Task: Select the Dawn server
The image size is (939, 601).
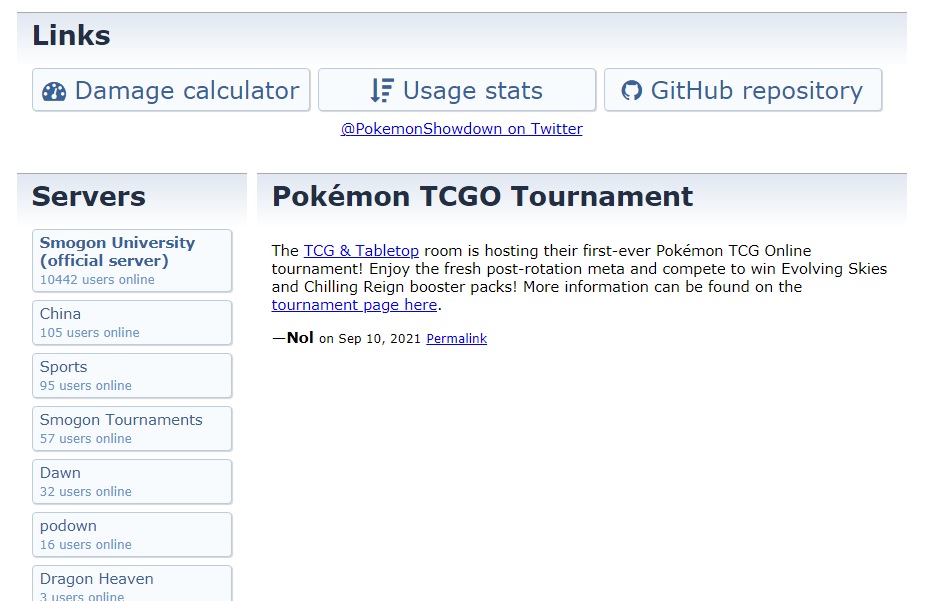Action: (132, 482)
